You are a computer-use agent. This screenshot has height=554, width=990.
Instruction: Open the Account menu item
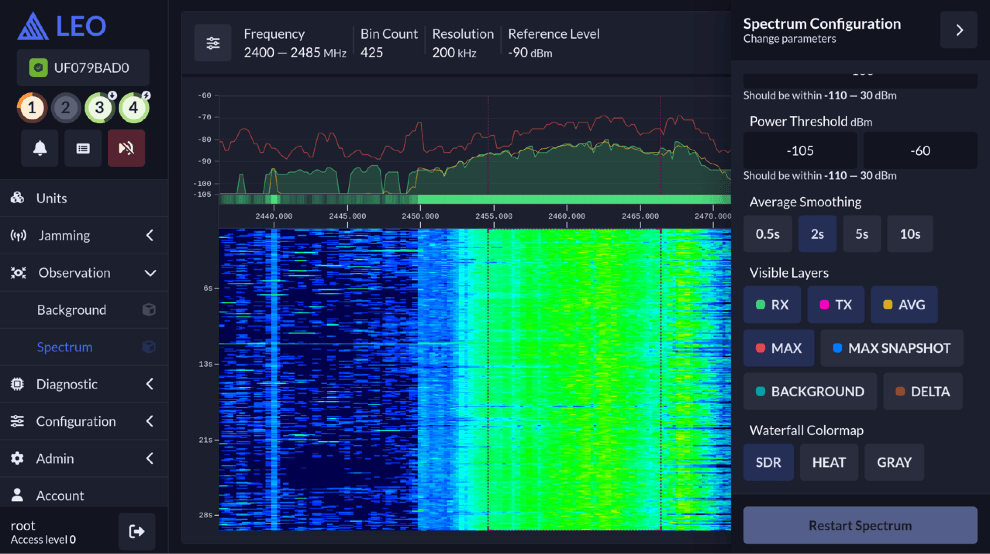pyautogui.click(x=84, y=495)
